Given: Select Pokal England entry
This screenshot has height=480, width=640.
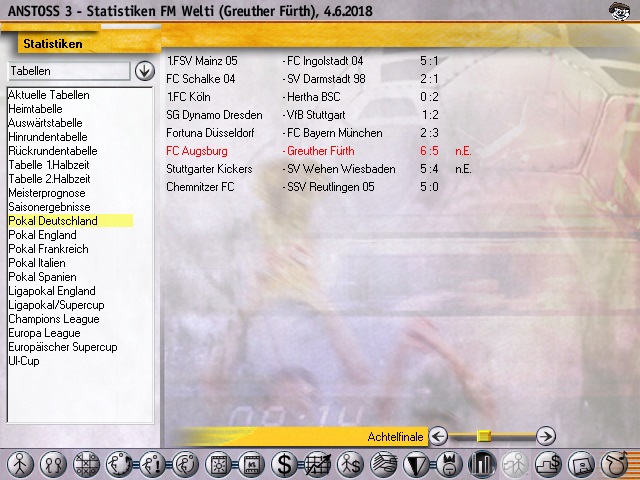Looking at the screenshot, I should [x=42, y=235].
